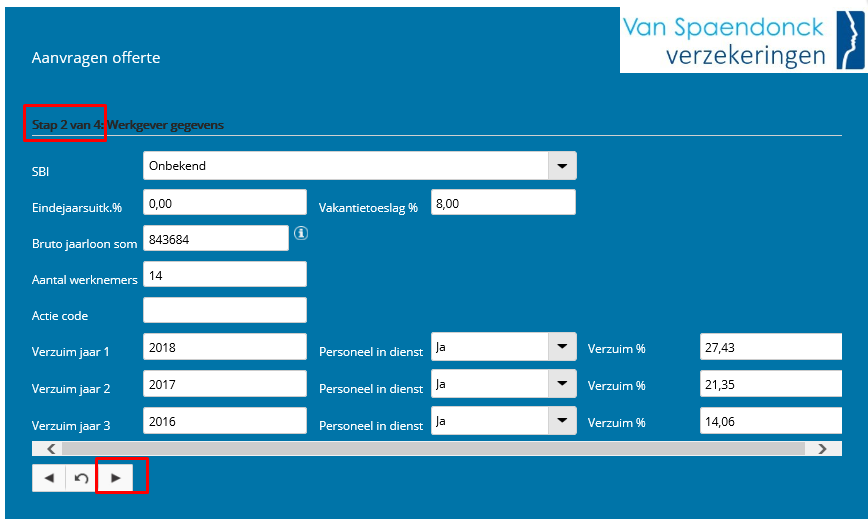Expand Personeel in dienst dropdown for 2016

[562, 421]
